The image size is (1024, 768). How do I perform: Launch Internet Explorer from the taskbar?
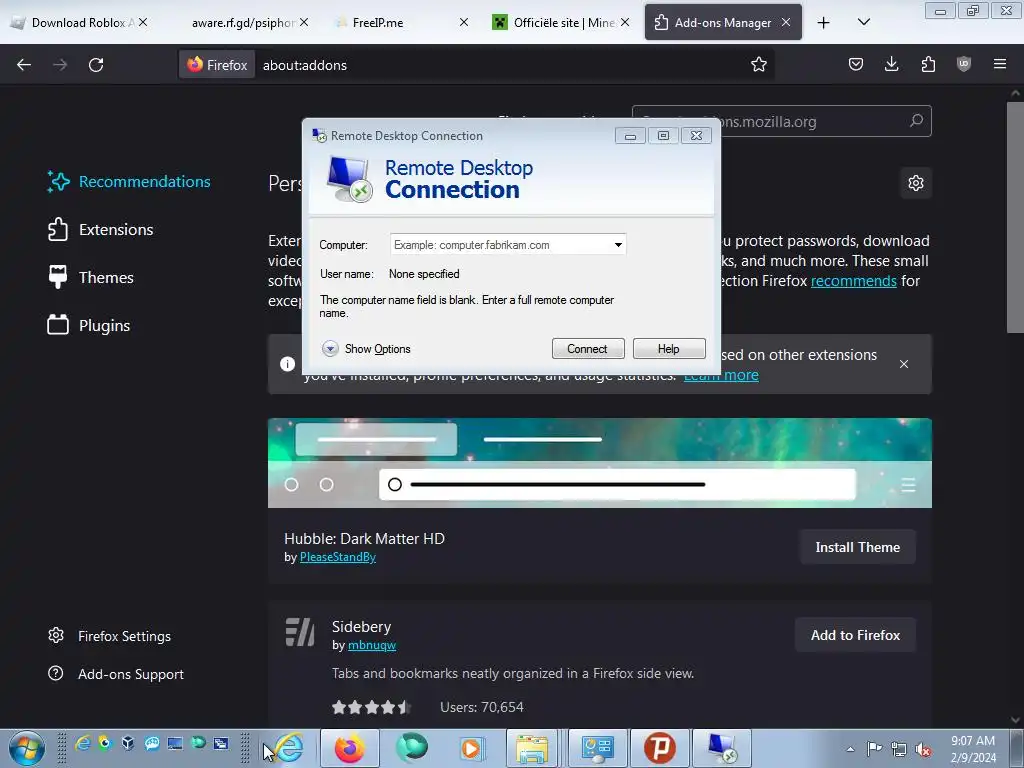290,748
